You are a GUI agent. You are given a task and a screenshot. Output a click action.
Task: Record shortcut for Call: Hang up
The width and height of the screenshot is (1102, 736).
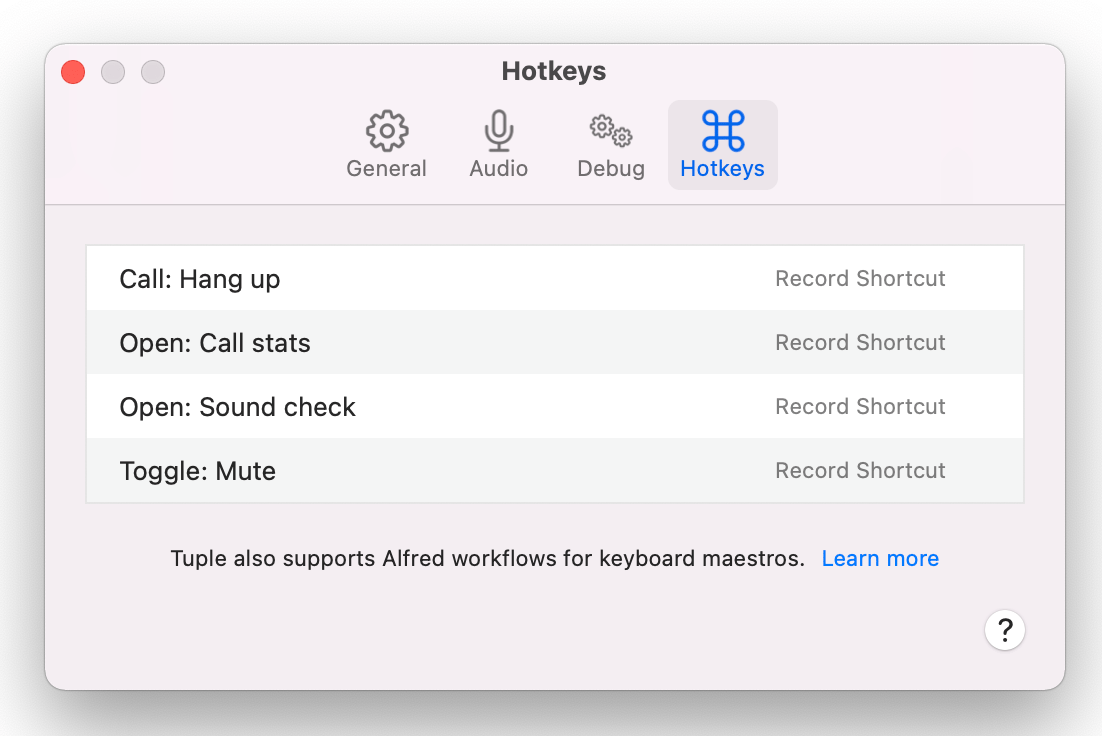click(860, 278)
